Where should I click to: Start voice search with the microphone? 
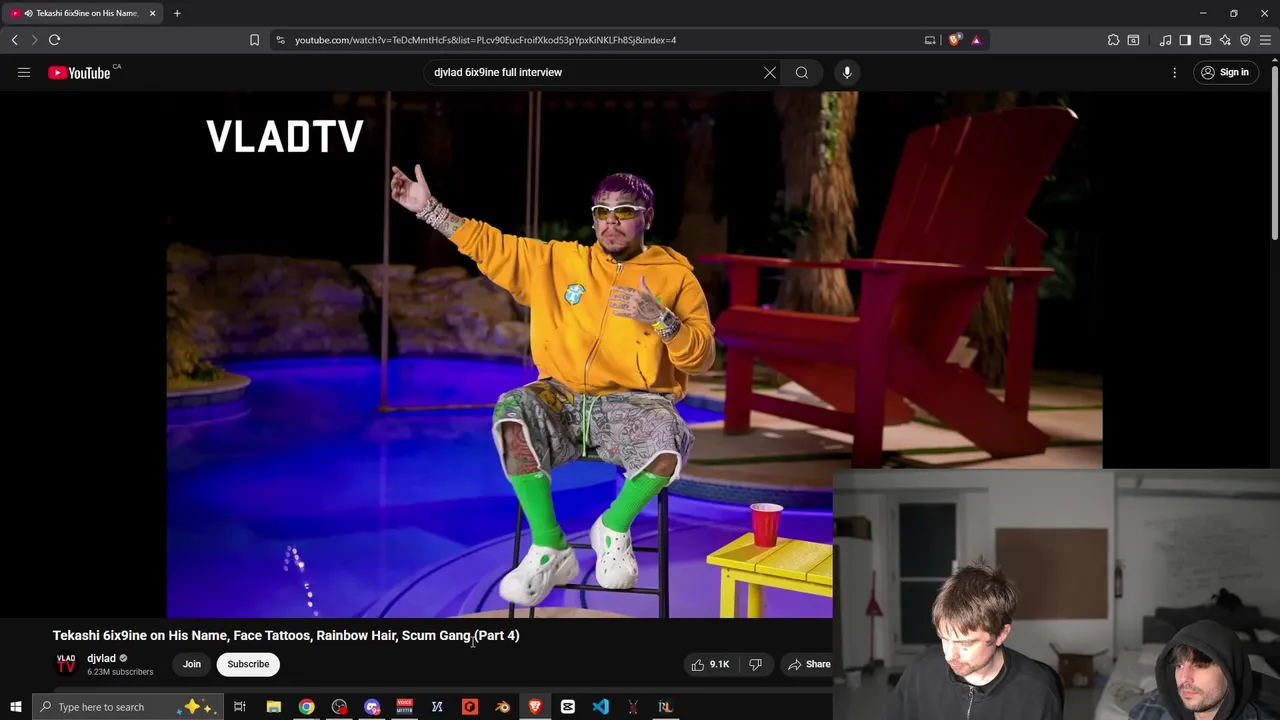847,72
